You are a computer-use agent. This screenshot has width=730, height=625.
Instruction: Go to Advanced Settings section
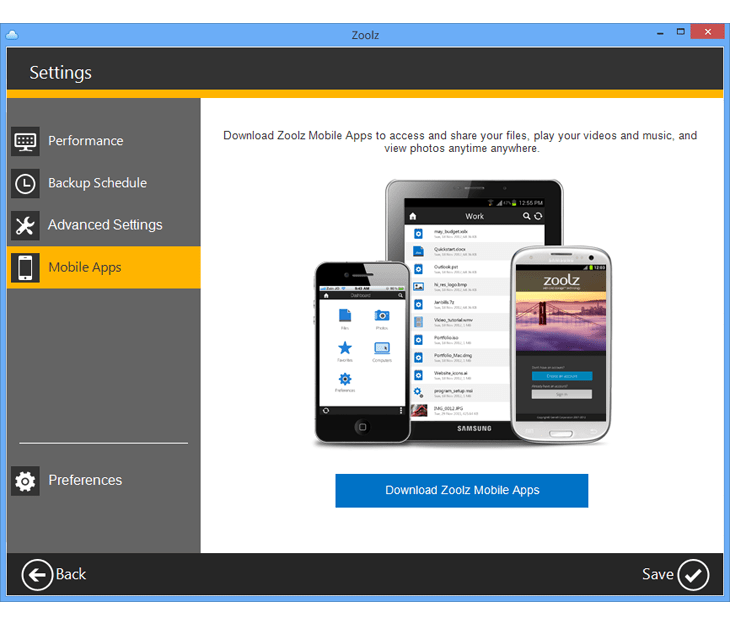[x=104, y=225]
